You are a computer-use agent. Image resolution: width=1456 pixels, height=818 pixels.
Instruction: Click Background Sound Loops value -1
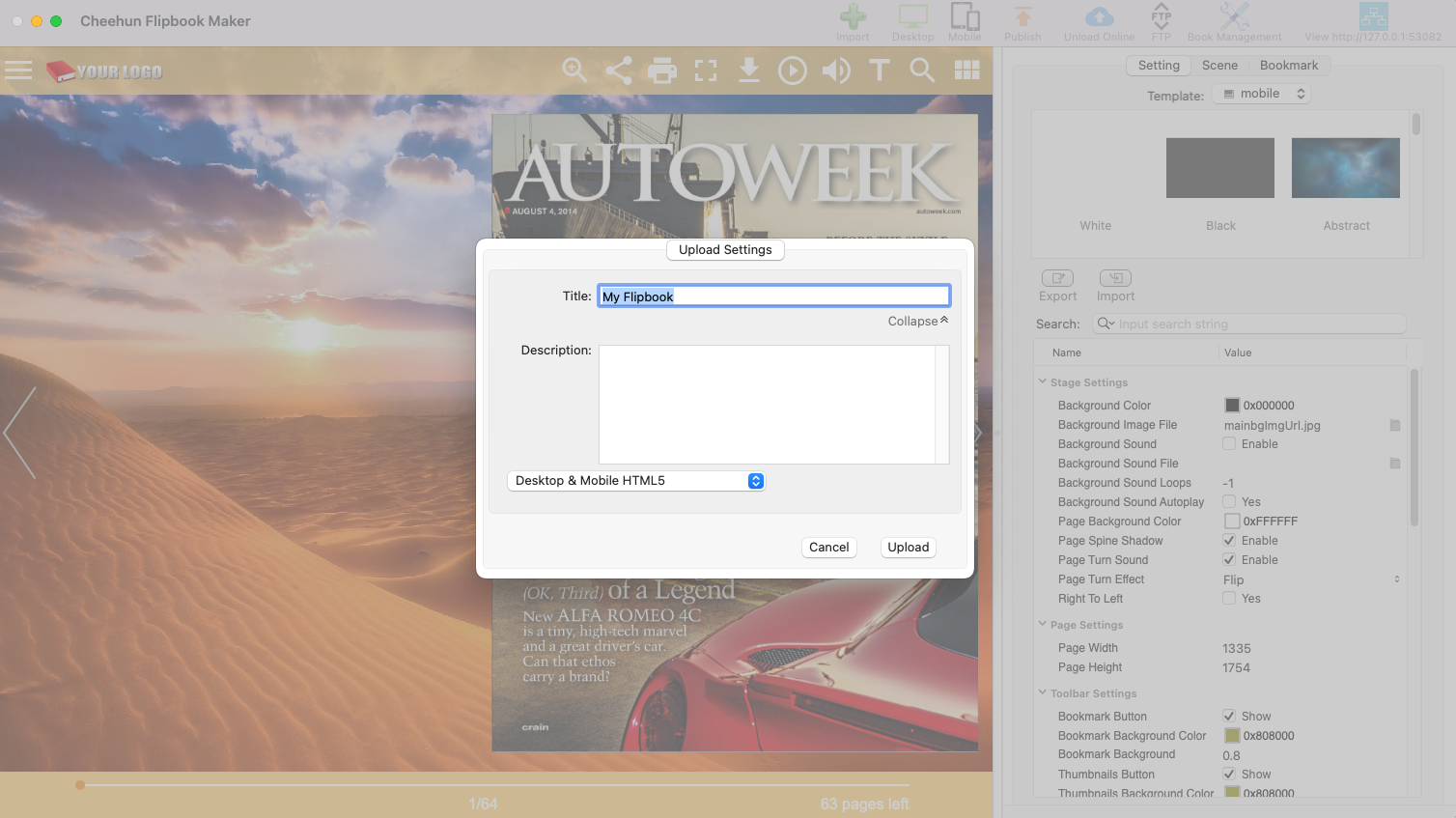coord(1228,483)
